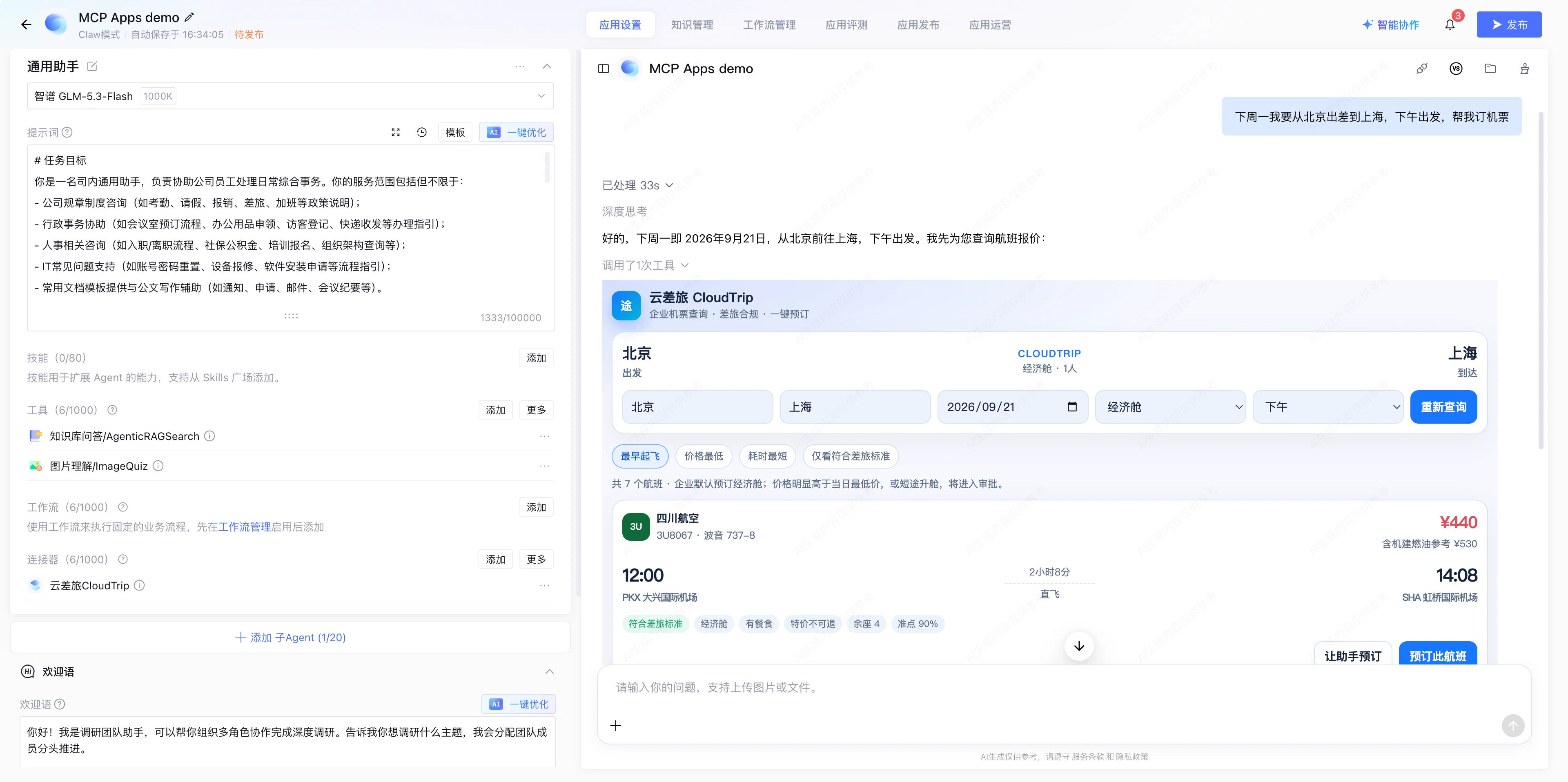
Task: Expand the prompt editor to fullscreen
Action: [x=396, y=132]
